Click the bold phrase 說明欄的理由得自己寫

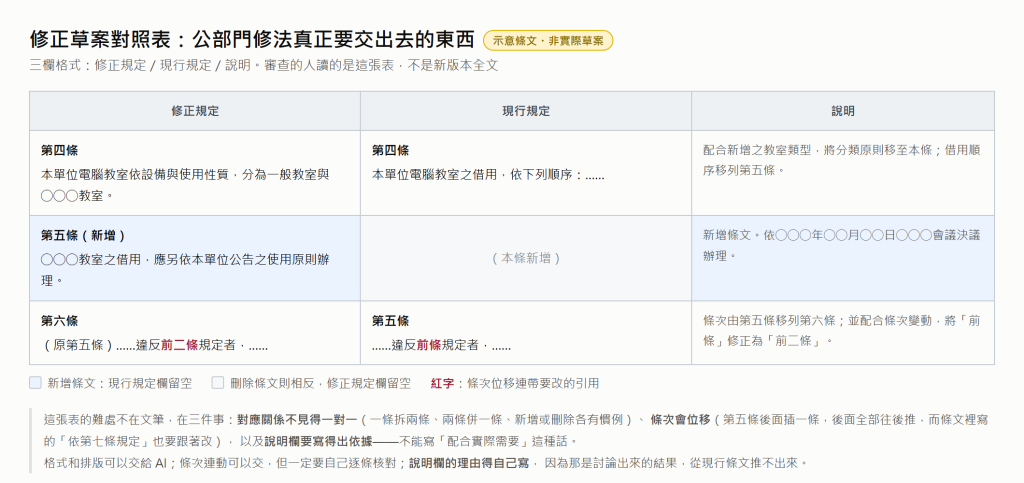pyautogui.click(x=469, y=463)
